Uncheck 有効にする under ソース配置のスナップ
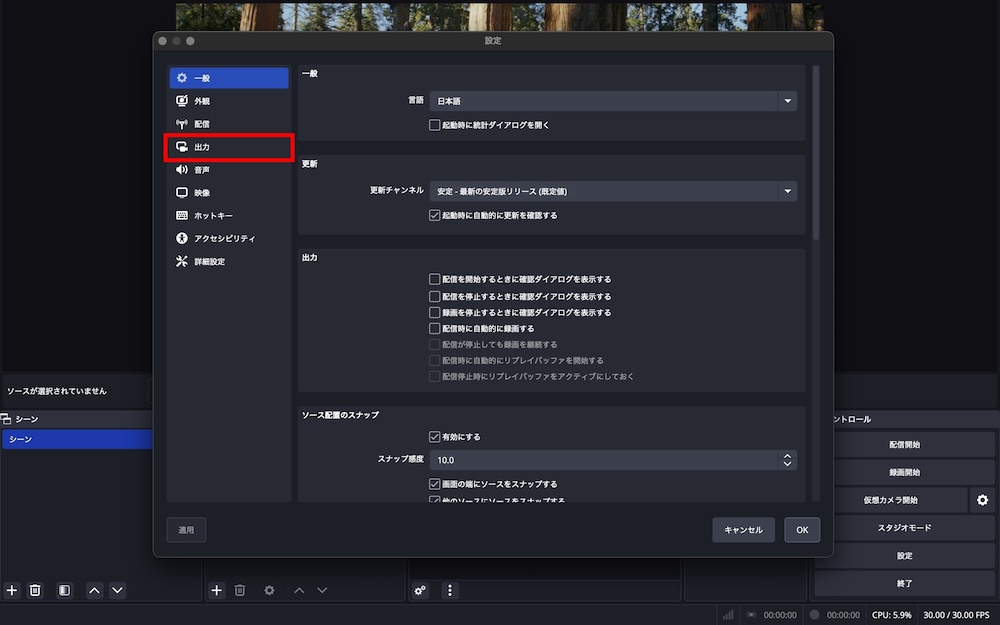The width and height of the screenshot is (1000, 625). [434, 437]
